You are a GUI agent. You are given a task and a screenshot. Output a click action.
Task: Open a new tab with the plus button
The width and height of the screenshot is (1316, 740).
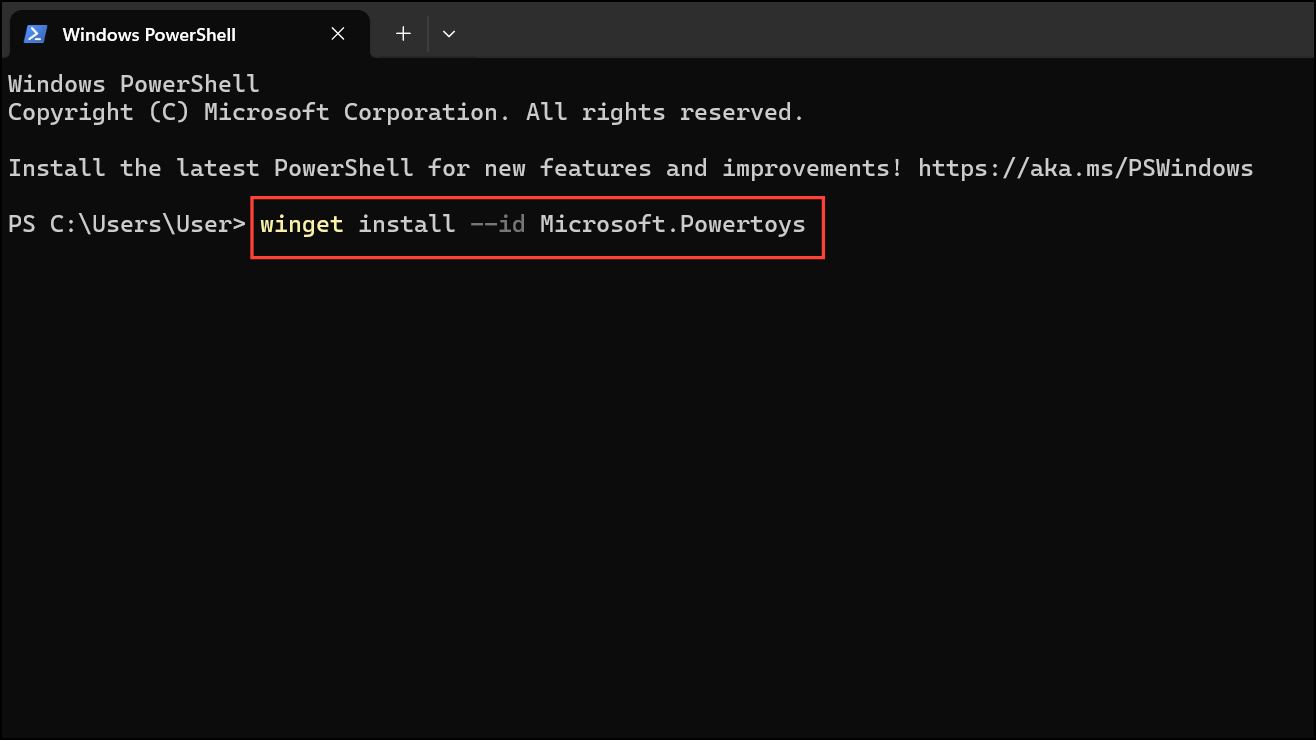pos(403,34)
